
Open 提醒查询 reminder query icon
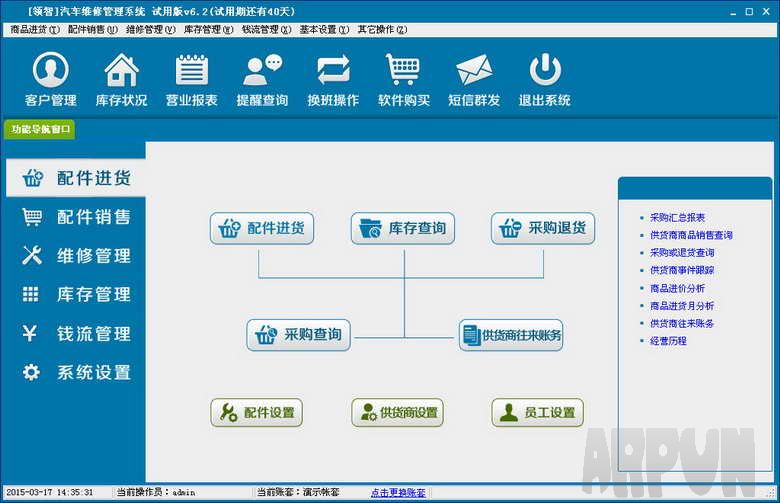click(262, 80)
